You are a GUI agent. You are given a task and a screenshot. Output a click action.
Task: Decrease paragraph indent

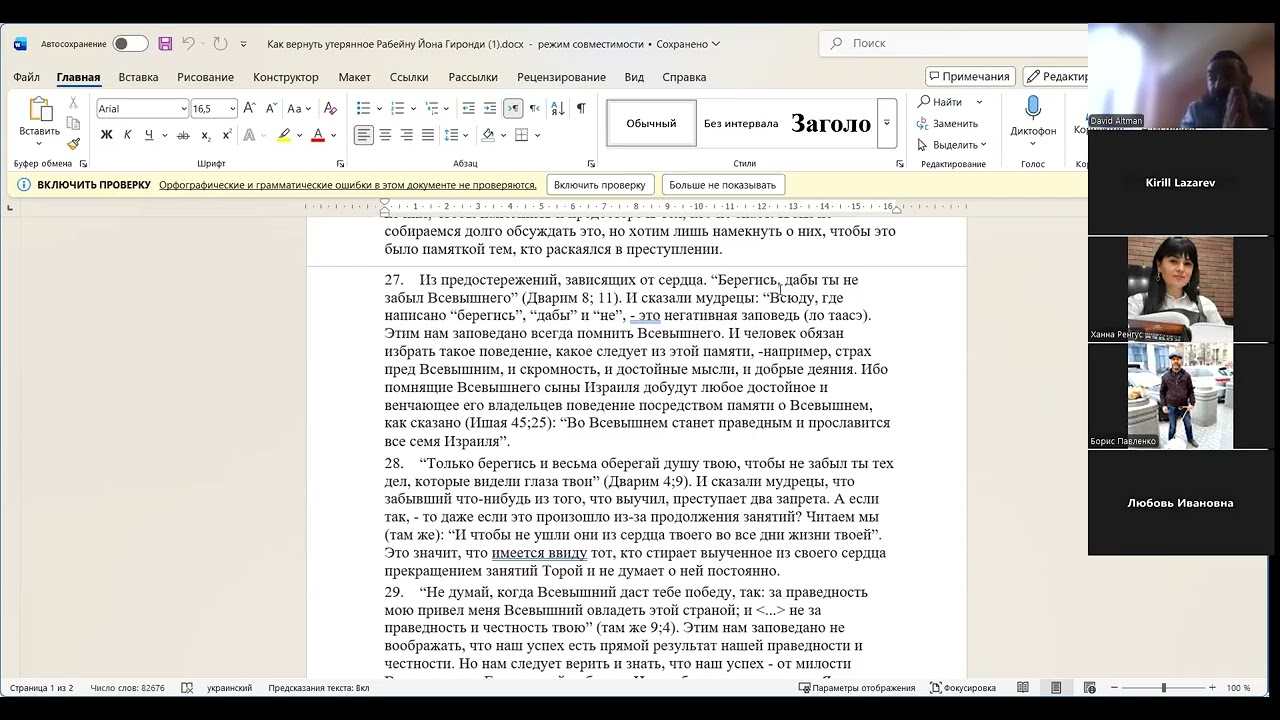click(468, 108)
